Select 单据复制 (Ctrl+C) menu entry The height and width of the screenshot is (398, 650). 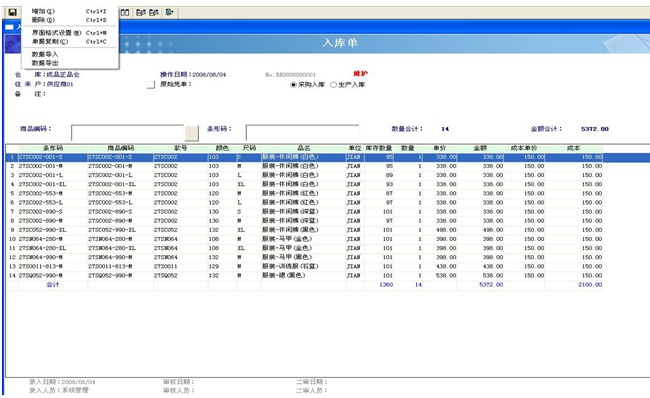[70, 41]
